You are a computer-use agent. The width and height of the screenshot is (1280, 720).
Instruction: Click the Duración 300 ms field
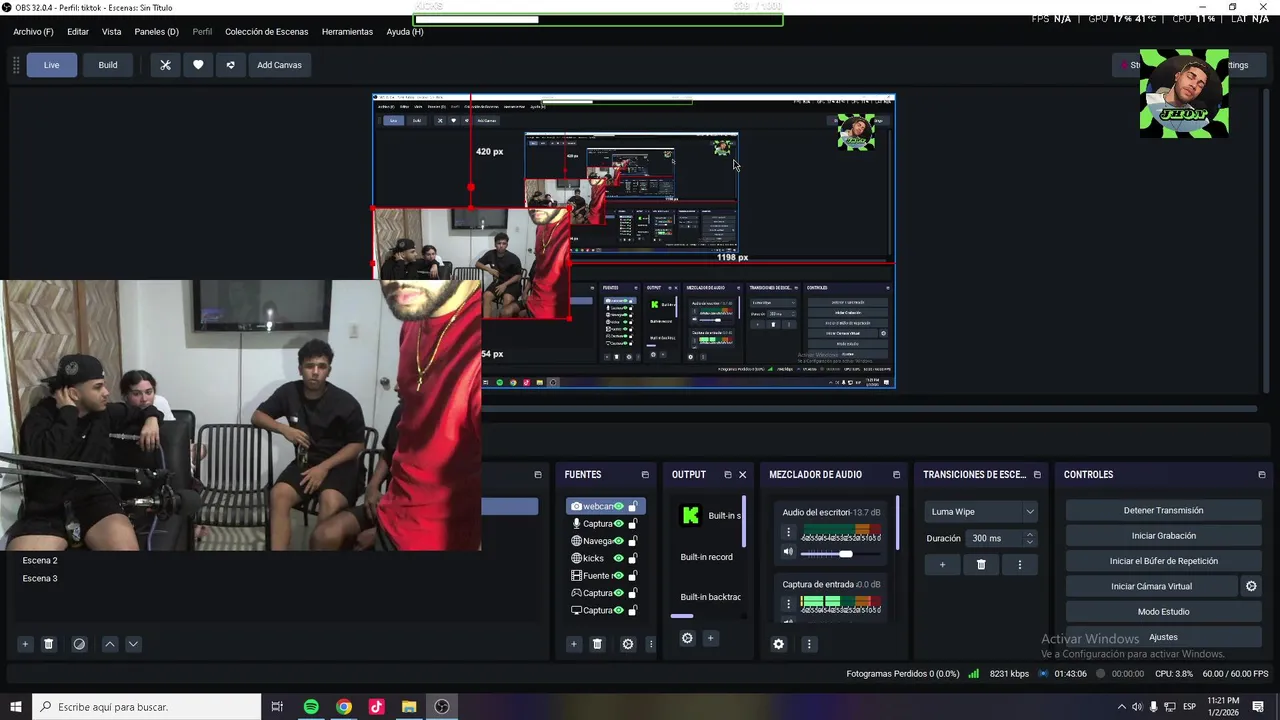[1001, 538]
